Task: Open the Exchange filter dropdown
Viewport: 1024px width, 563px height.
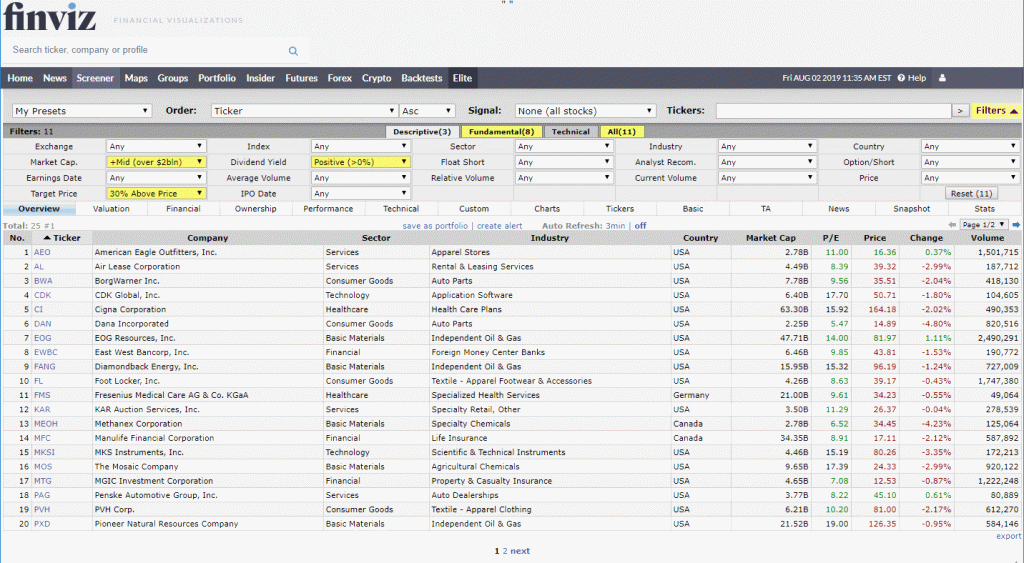Action: pos(156,146)
